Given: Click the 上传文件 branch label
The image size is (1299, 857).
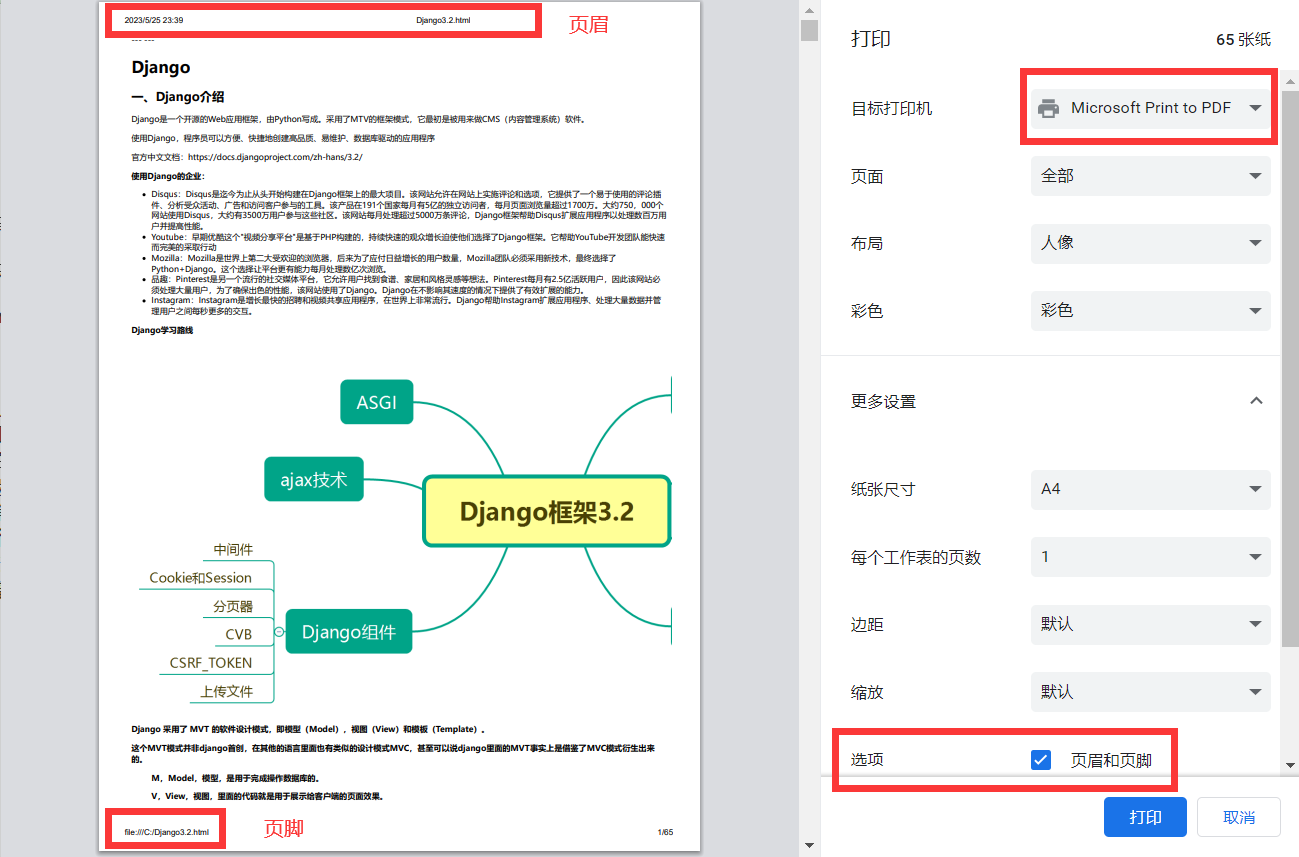Looking at the screenshot, I should [226, 691].
